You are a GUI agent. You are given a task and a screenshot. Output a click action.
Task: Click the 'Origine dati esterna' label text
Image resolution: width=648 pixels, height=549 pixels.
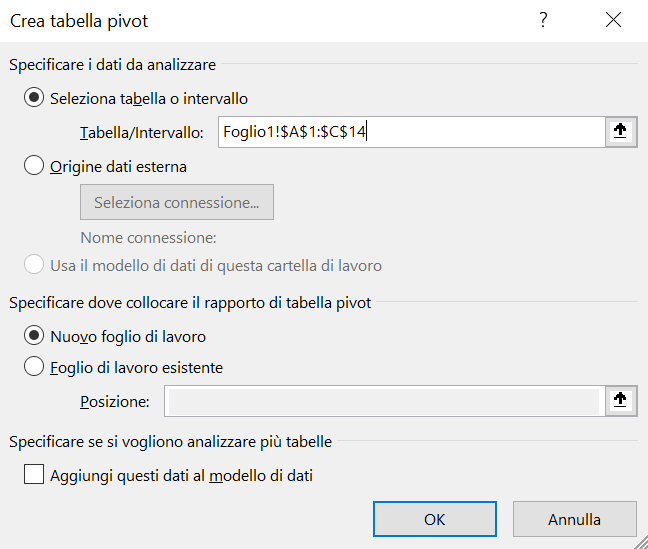(118, 167)
